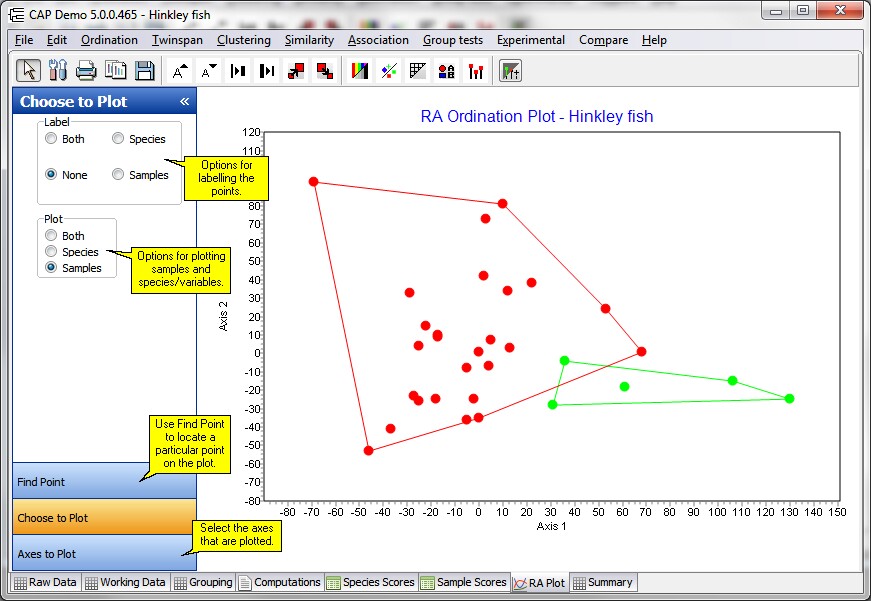Open the Experimental menu
The height and width of the screenshot is (601, 871).
(x=530, y=40)
